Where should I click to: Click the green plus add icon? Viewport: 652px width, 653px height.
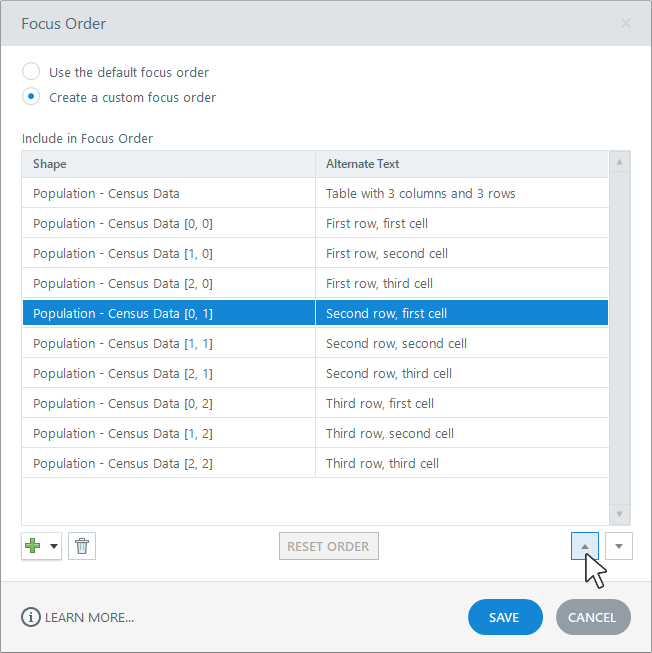[x=33, y=546]
